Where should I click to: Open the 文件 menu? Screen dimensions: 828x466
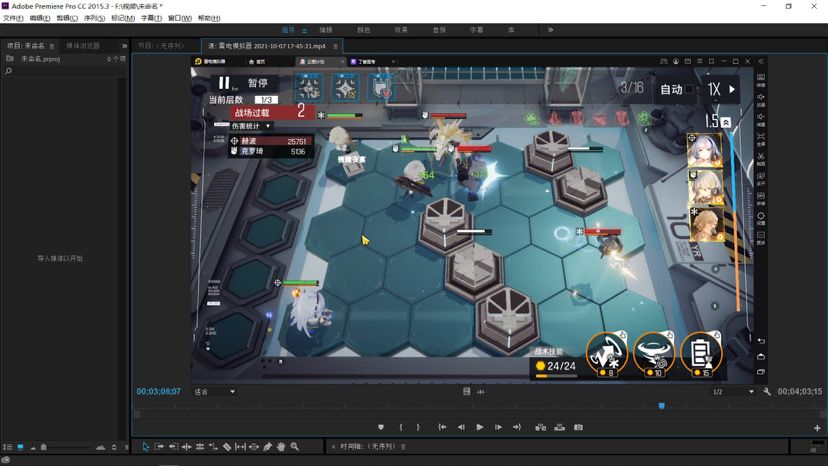pos(13,18)
